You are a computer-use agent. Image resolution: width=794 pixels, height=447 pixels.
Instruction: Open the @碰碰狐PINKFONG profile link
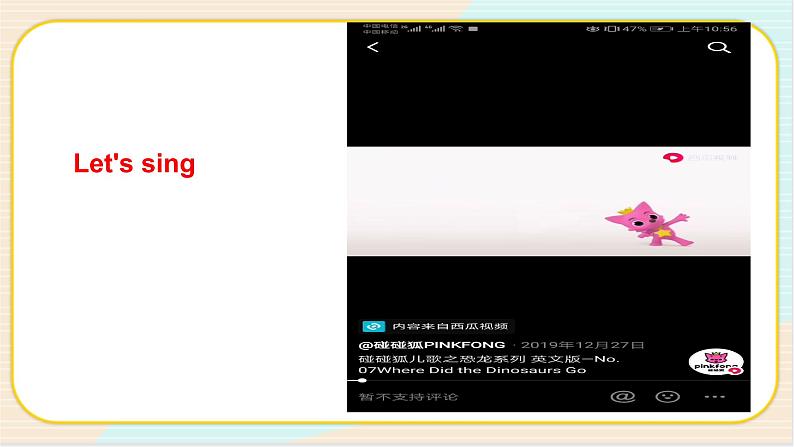coord(431,345)
